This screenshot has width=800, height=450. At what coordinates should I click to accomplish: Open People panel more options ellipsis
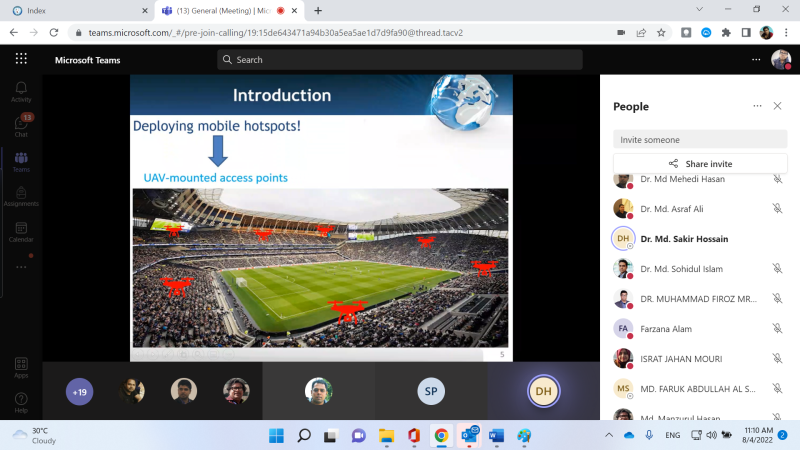click(x=757, y=106)
